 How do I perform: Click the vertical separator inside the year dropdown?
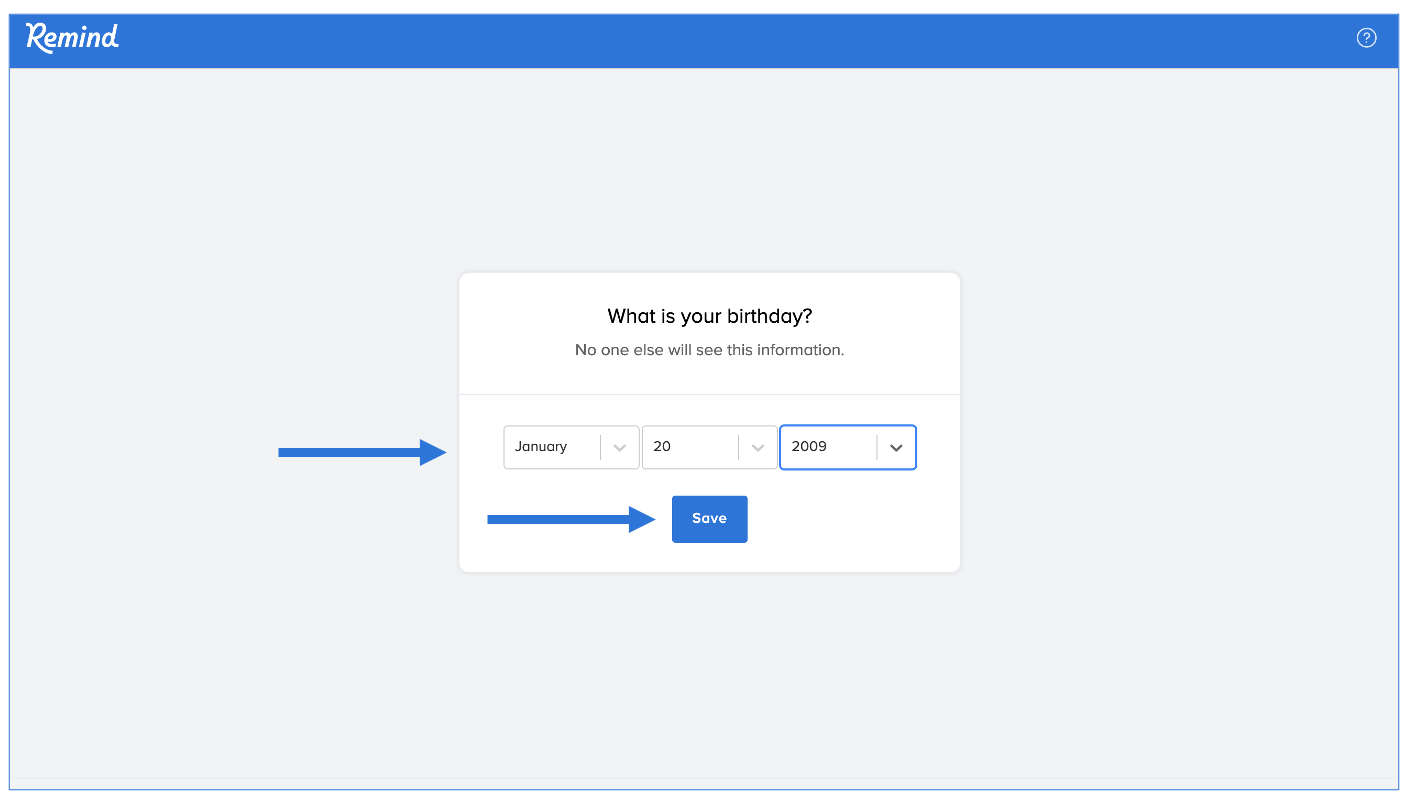tap(877, 447)
